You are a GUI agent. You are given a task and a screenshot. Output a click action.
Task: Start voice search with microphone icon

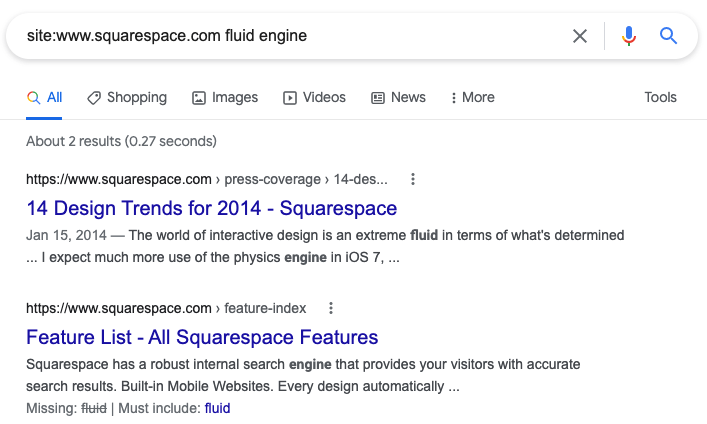pyautogui.click(x=628, y=36)
